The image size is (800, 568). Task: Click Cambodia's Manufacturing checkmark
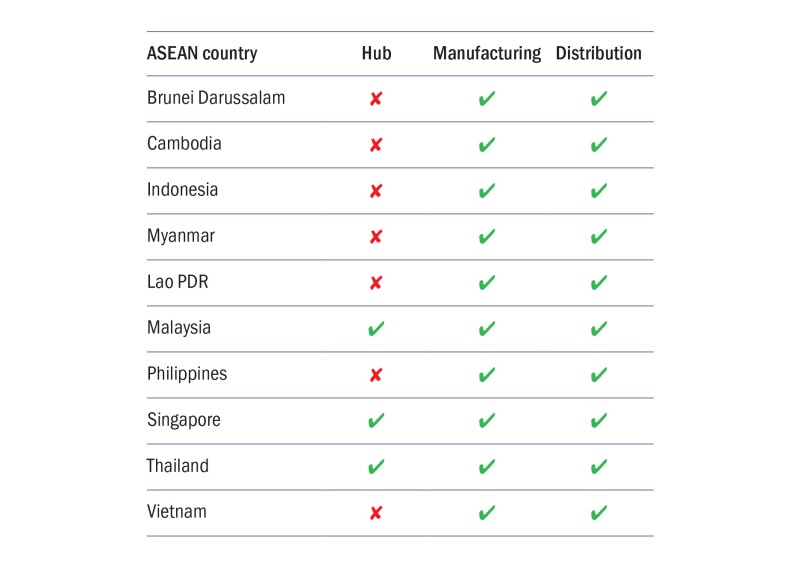pos(487,145)
